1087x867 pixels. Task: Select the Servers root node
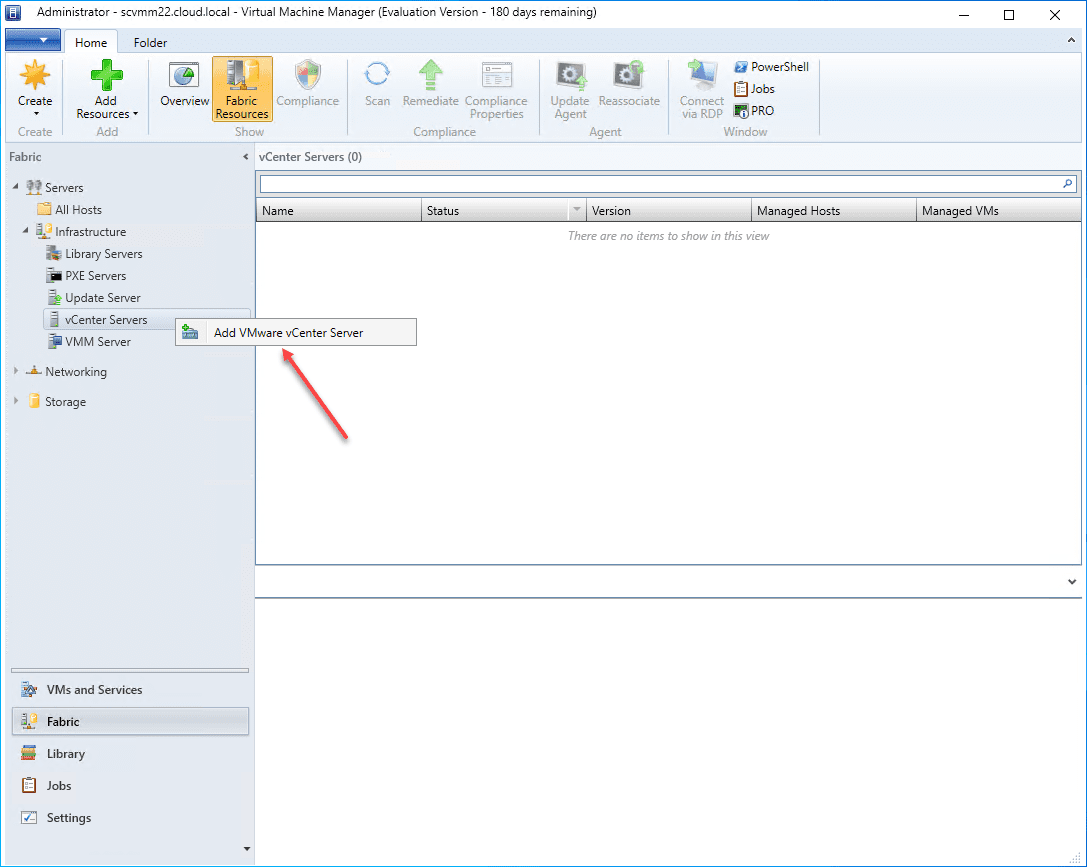point(55,187)
